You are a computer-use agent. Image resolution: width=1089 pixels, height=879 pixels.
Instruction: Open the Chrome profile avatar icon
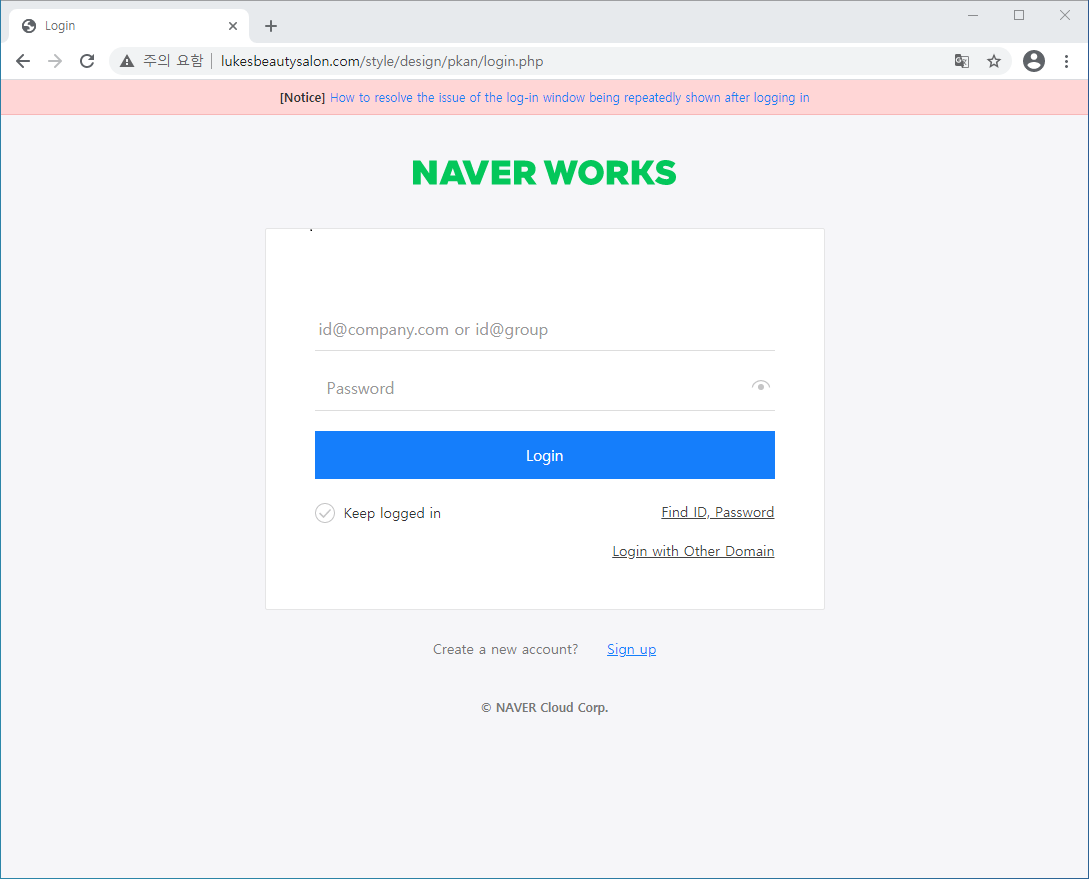tap(1033, 61)
